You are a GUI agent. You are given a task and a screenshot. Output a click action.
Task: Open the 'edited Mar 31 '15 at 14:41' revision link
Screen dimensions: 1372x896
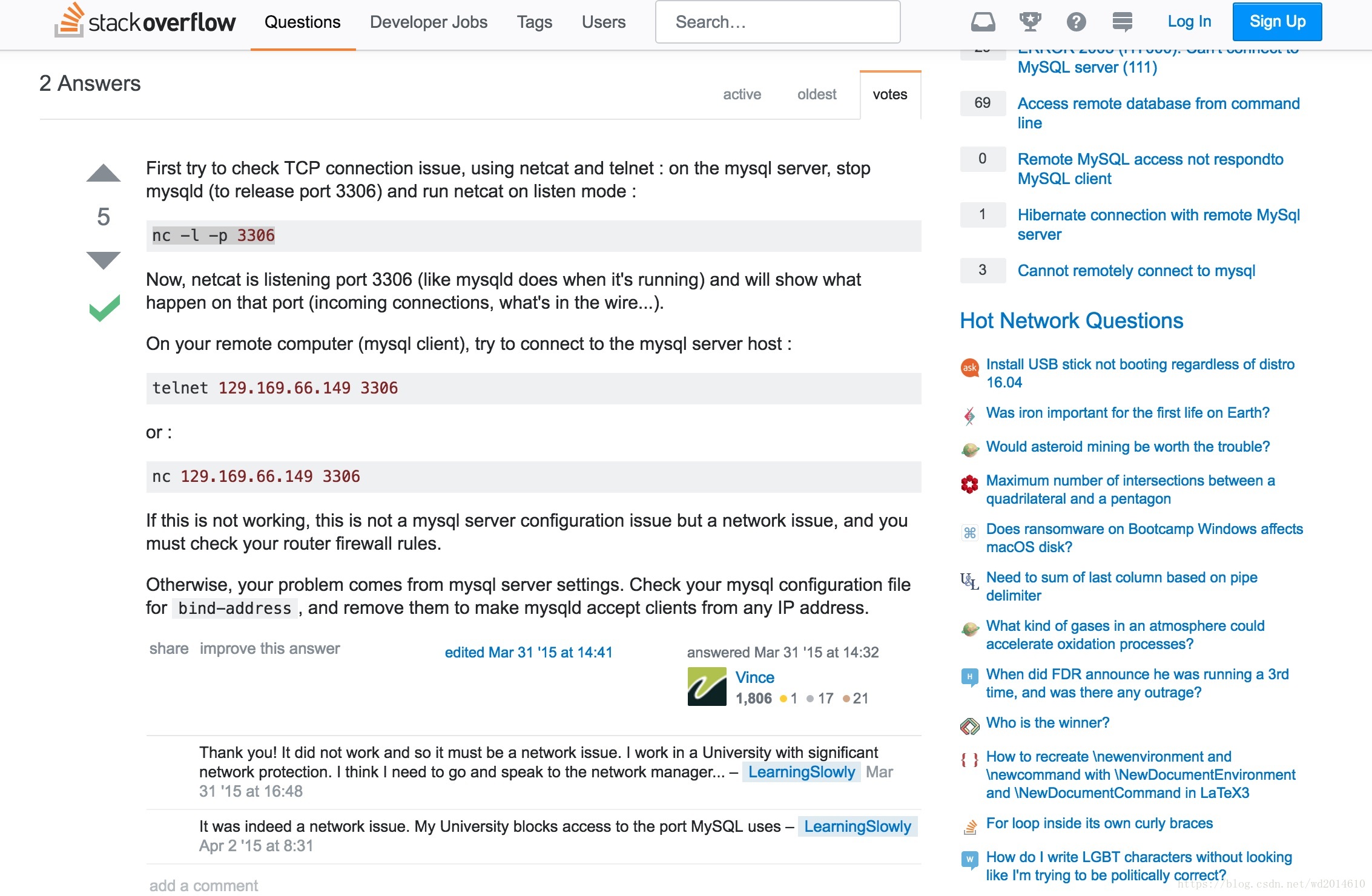click(x=529, y=652)
